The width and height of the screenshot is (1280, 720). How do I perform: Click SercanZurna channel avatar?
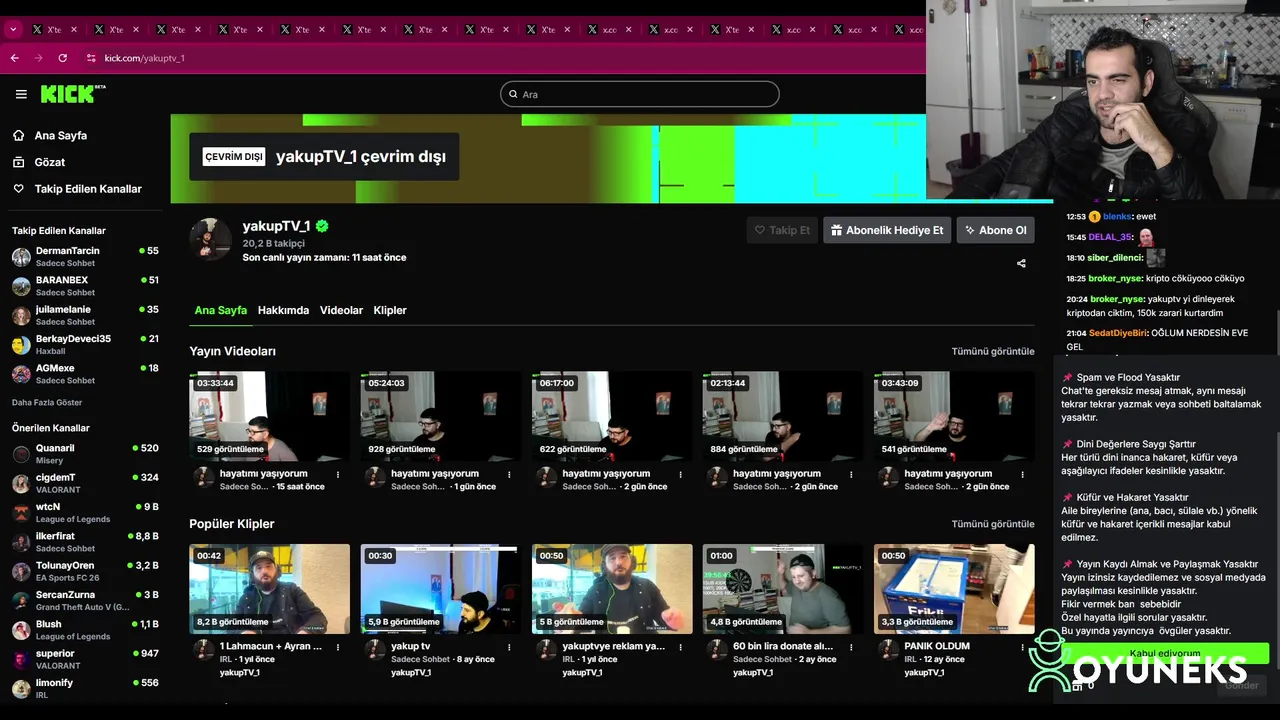pyautogui.click(x=21, y=601)
